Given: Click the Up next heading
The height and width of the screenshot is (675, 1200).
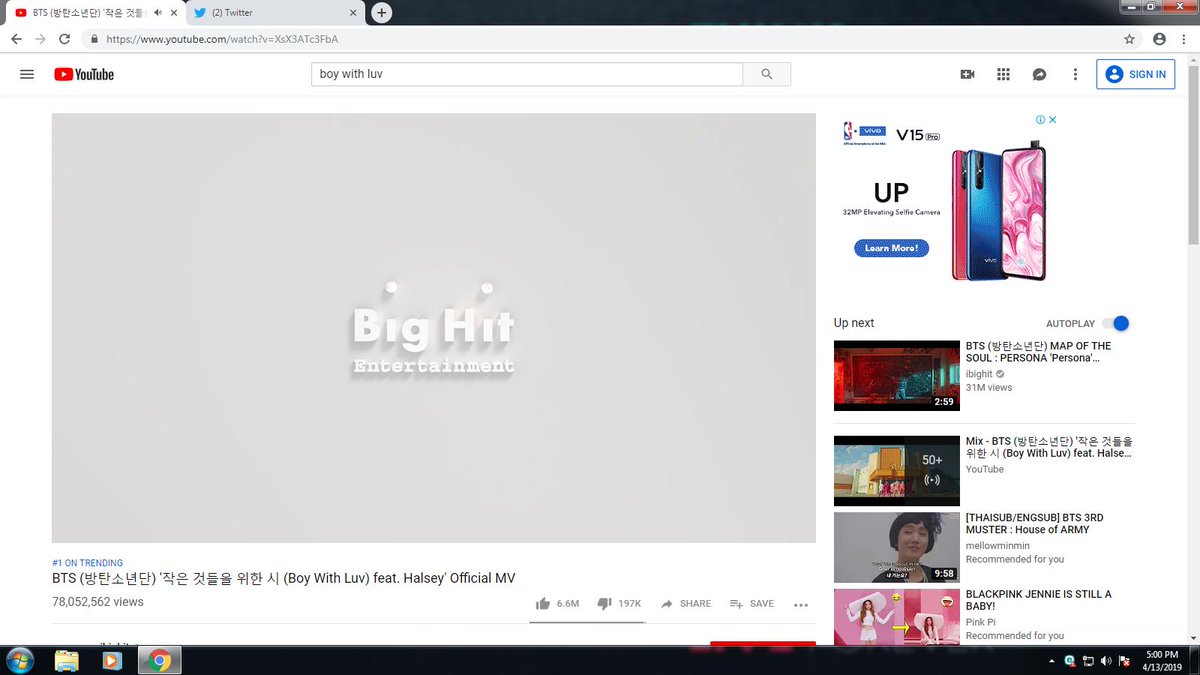Looking at the screenshot, I should tap(854, 323).
